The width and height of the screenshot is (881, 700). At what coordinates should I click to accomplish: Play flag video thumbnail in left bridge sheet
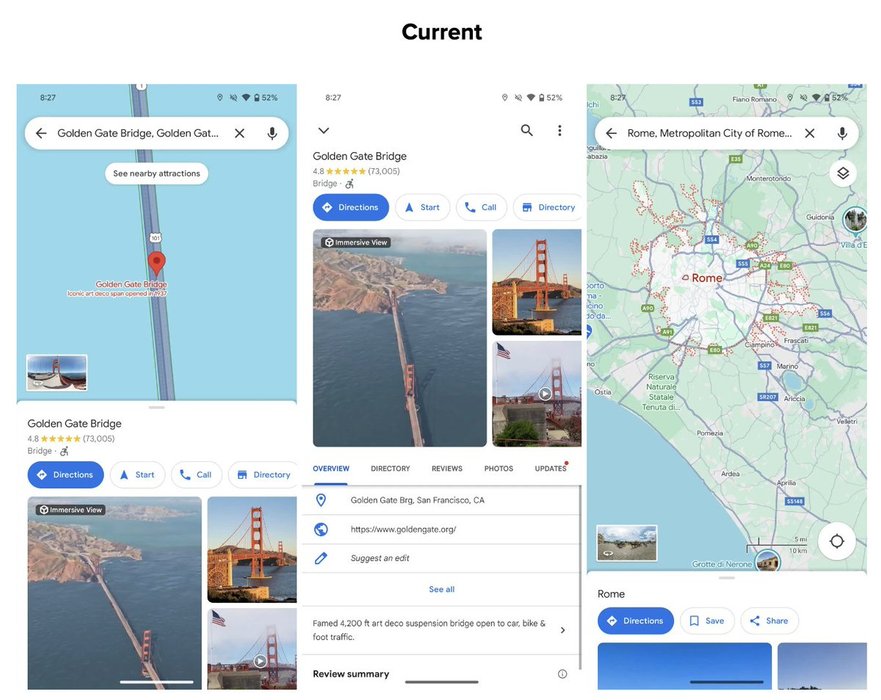coord(252,649)
